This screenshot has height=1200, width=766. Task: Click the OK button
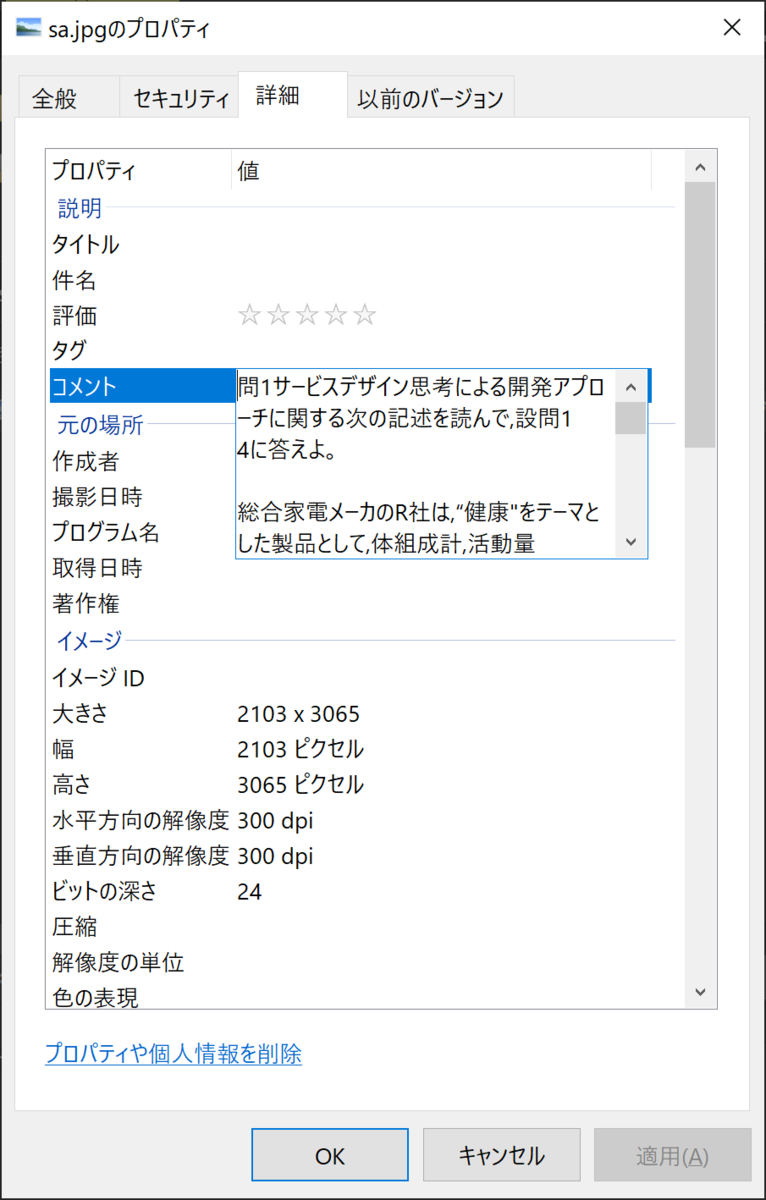(x=330, y=1156)
